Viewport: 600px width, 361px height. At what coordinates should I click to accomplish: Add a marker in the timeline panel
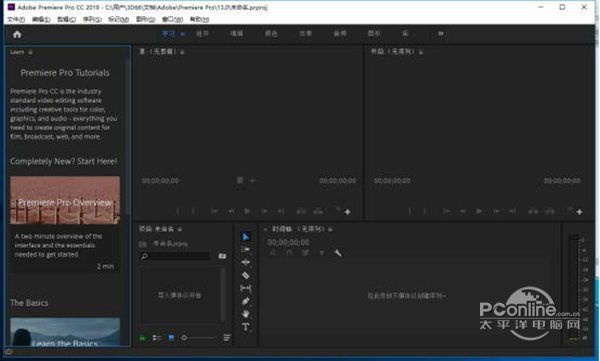coord(322,253)
